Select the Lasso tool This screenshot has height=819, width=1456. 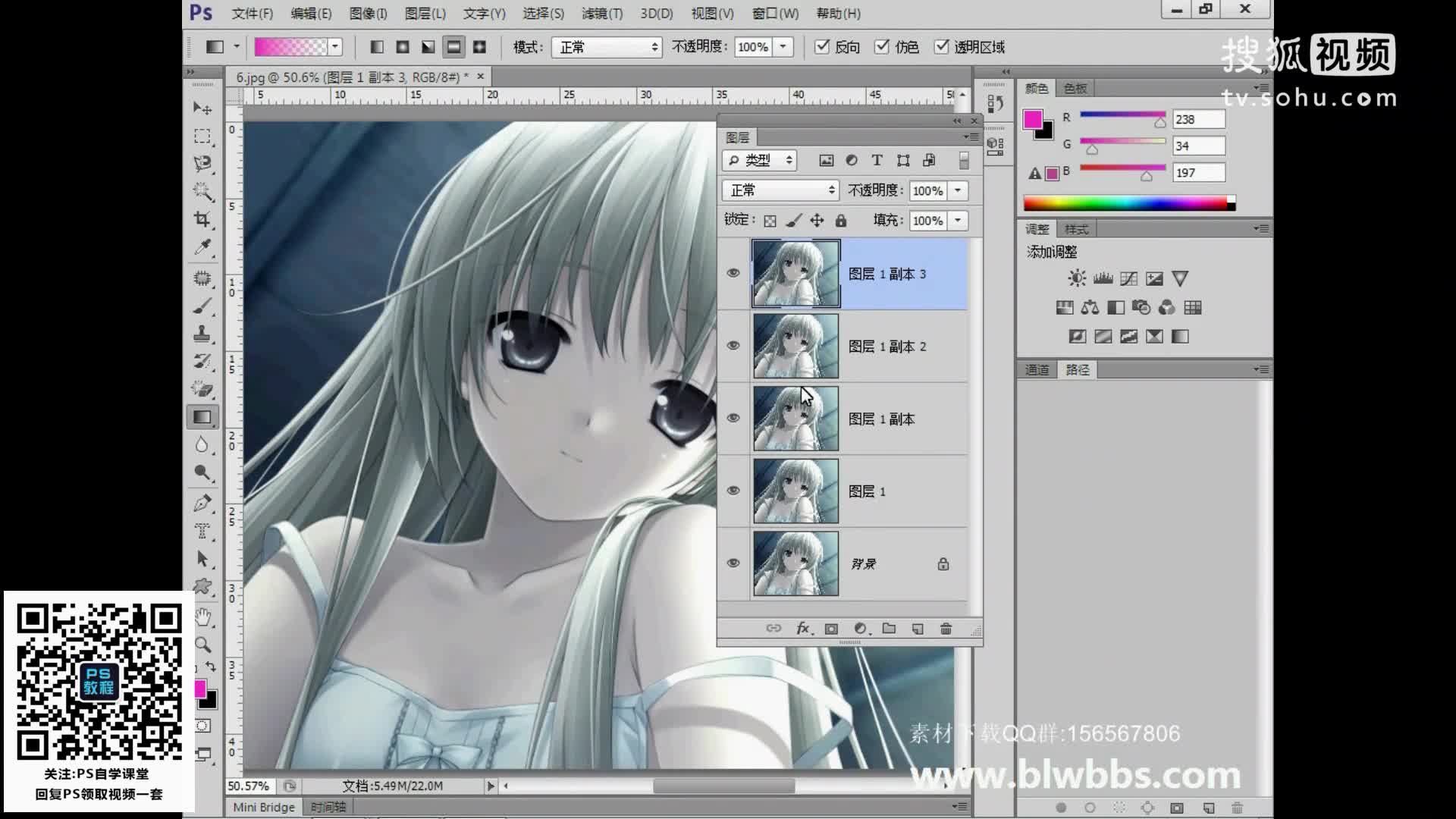point(202,164)
